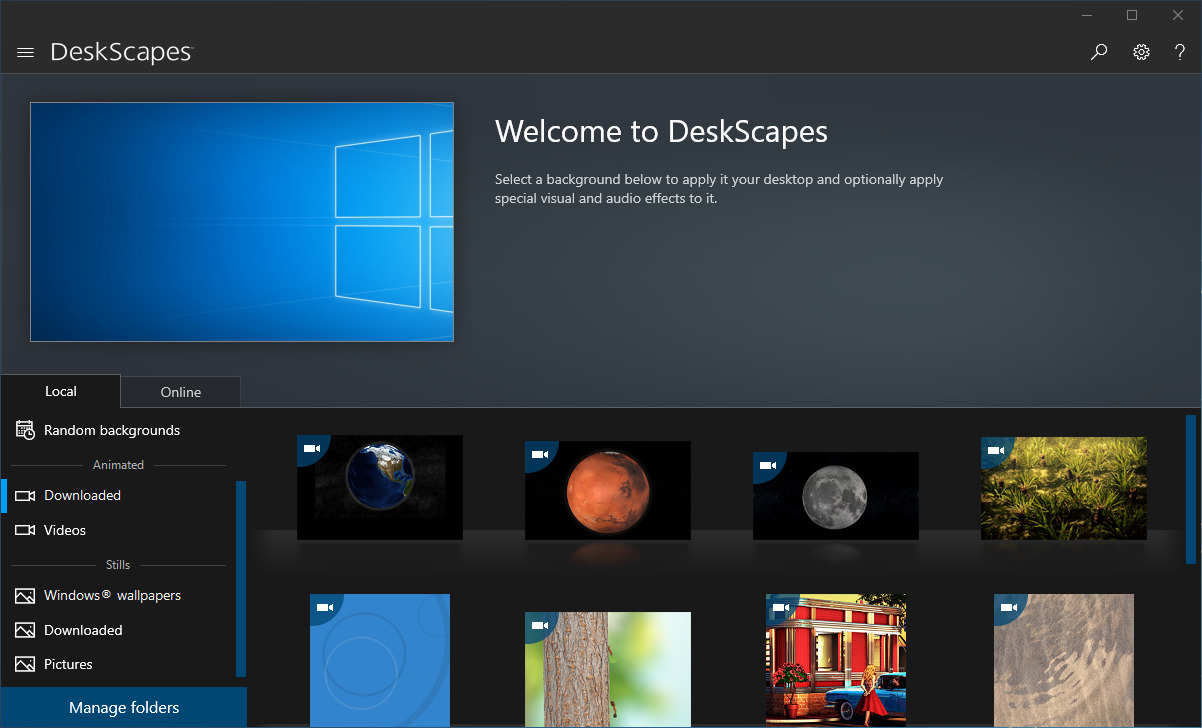Select the Moon animated background
The image size is (1202, 728).
click(x=836, y=495)
